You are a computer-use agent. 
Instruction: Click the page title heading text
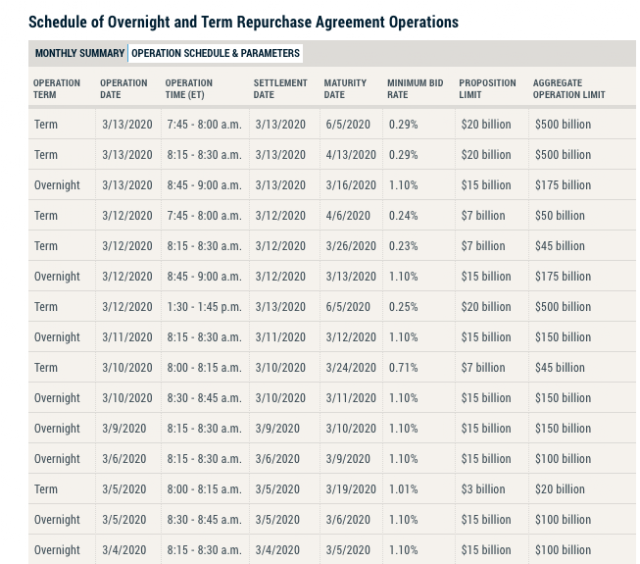(x=243, y=22)
